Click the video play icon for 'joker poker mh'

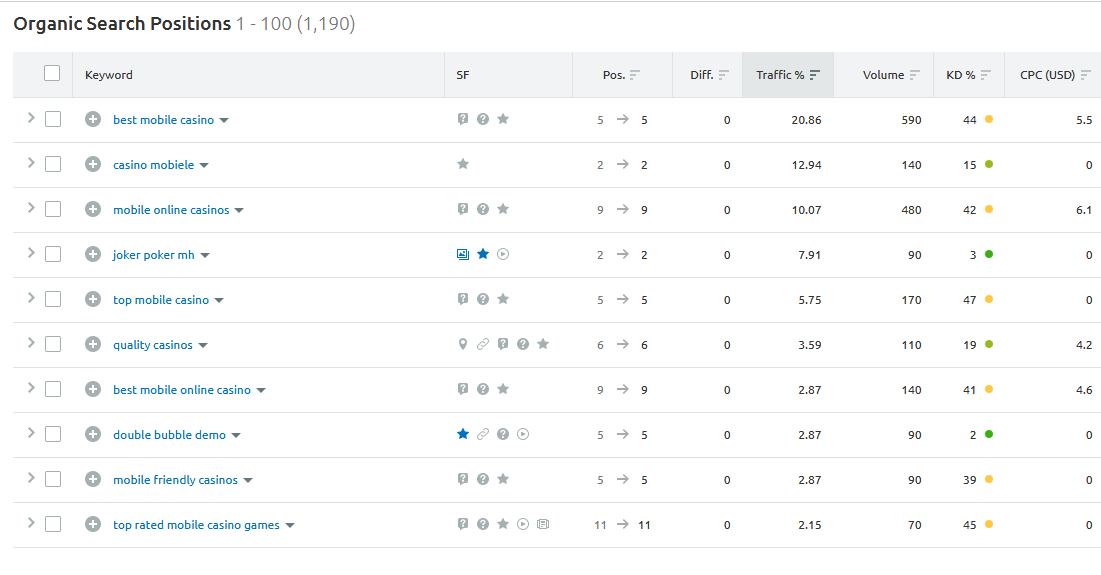click(x=503, y=255)
